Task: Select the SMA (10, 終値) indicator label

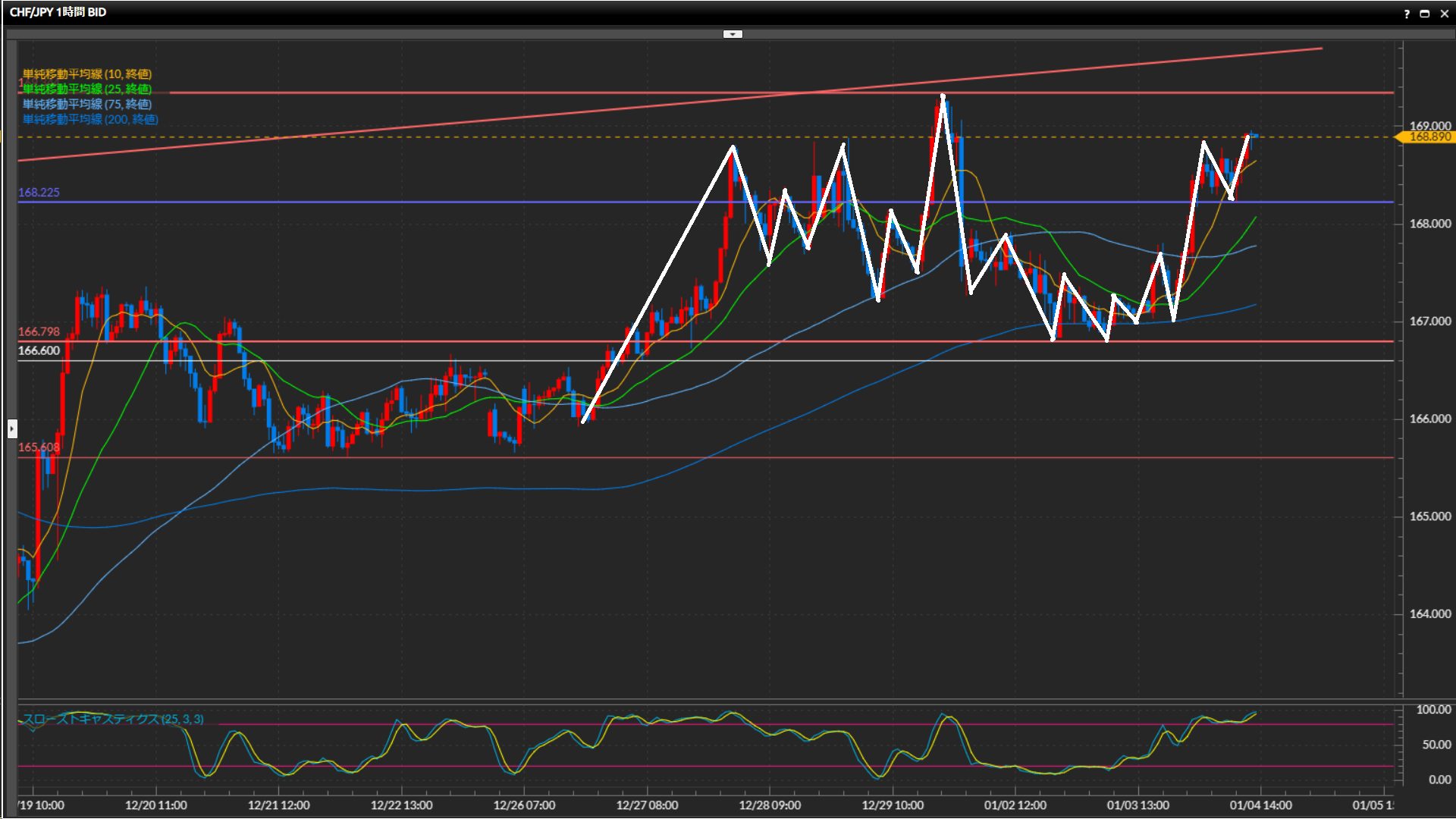Action: coord(87,74)
